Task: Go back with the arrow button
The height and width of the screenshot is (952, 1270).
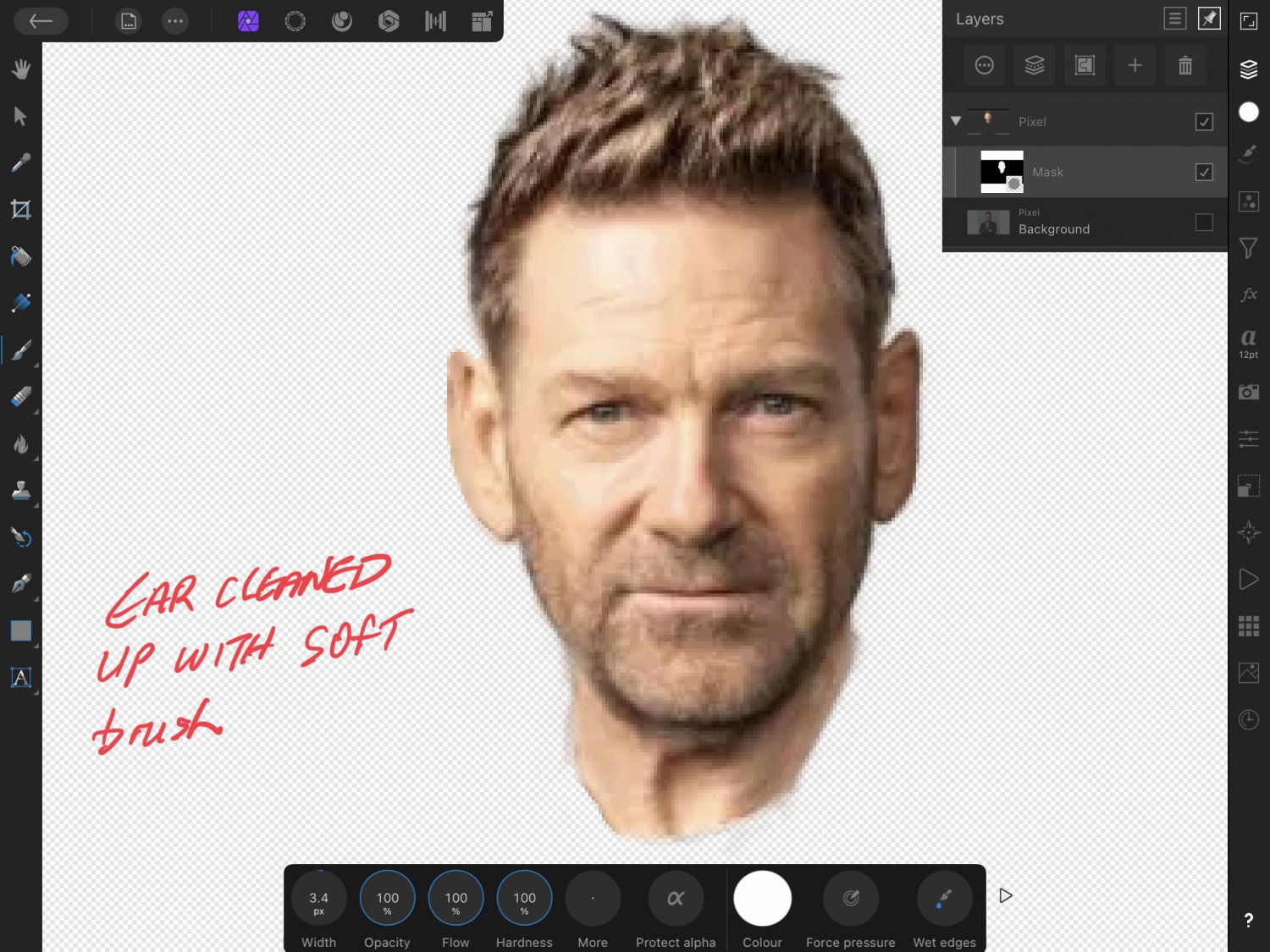Action: coord(41,21)
